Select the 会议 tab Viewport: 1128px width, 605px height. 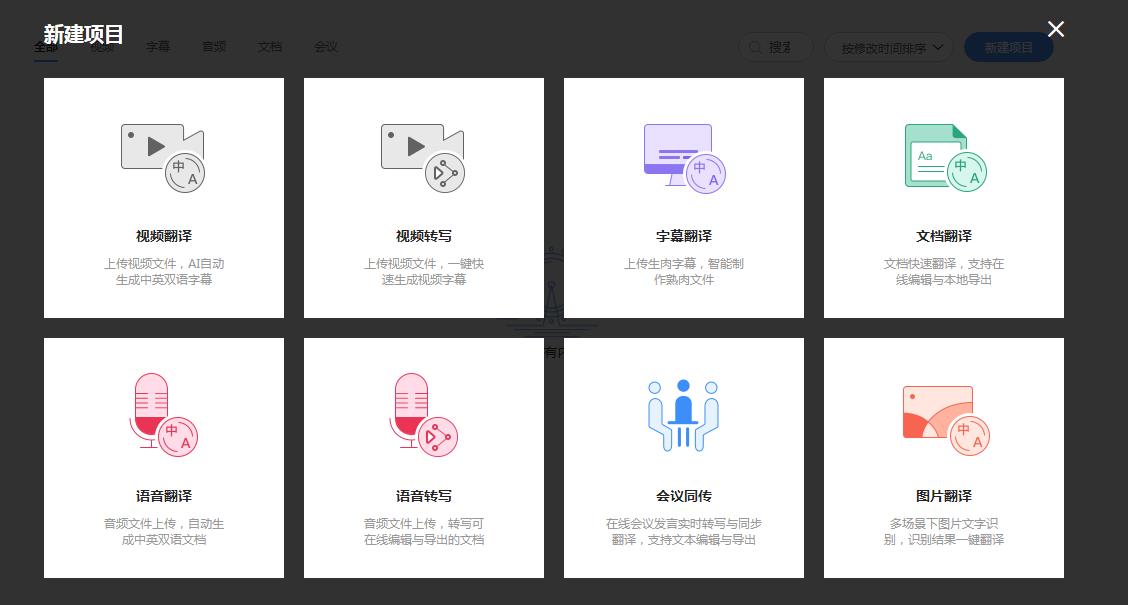(x=325, y=46)
